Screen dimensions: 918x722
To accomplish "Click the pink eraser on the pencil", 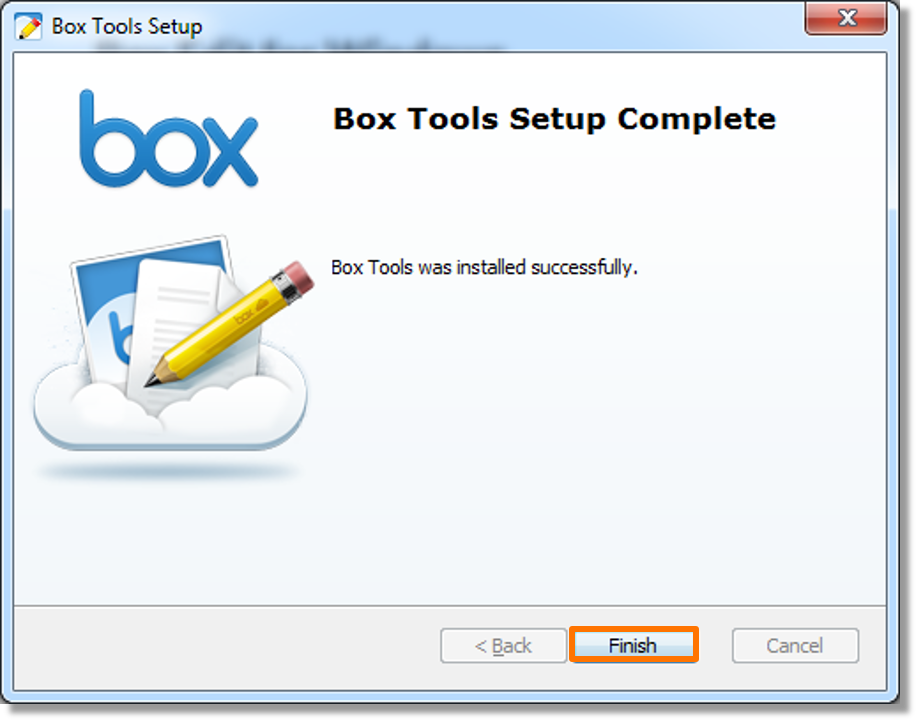I will click(x=299, y=278).
